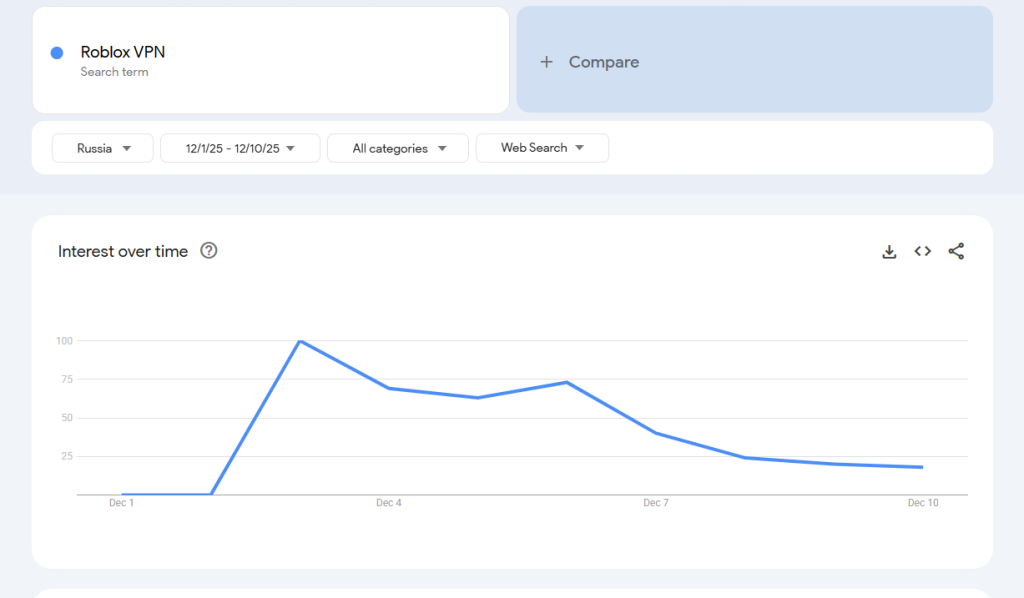Open the help icon beside Interest over time
This screenshot has width=1024, height=598.
(x=209, y=251)
